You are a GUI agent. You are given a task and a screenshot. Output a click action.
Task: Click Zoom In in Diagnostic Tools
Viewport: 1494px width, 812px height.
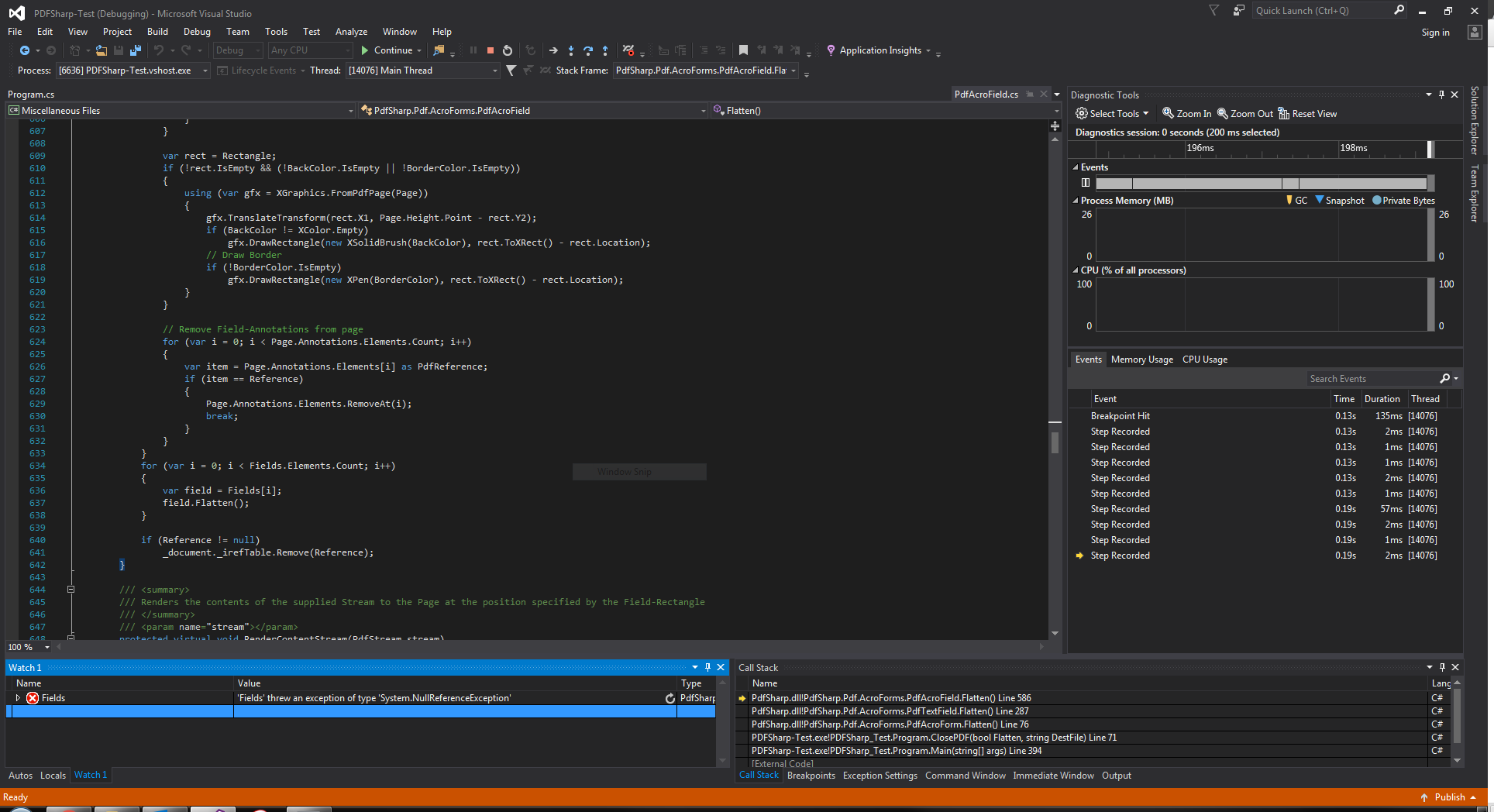pos(1186,114)
